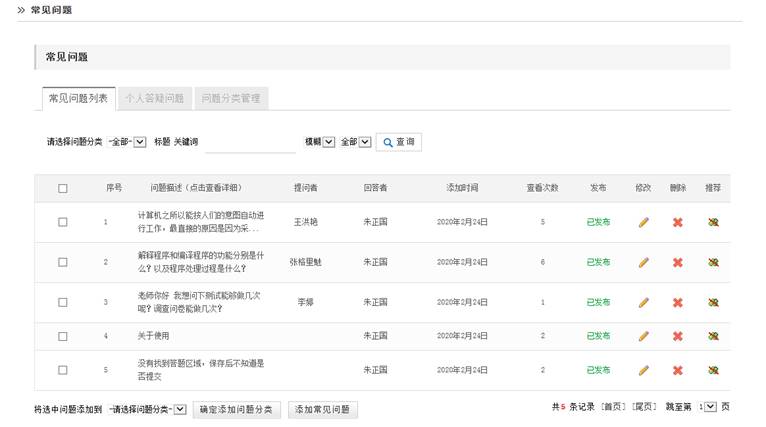Click the recommend icon in row 1
Screen dimensions: 766x427
click(x=713, y=222)
